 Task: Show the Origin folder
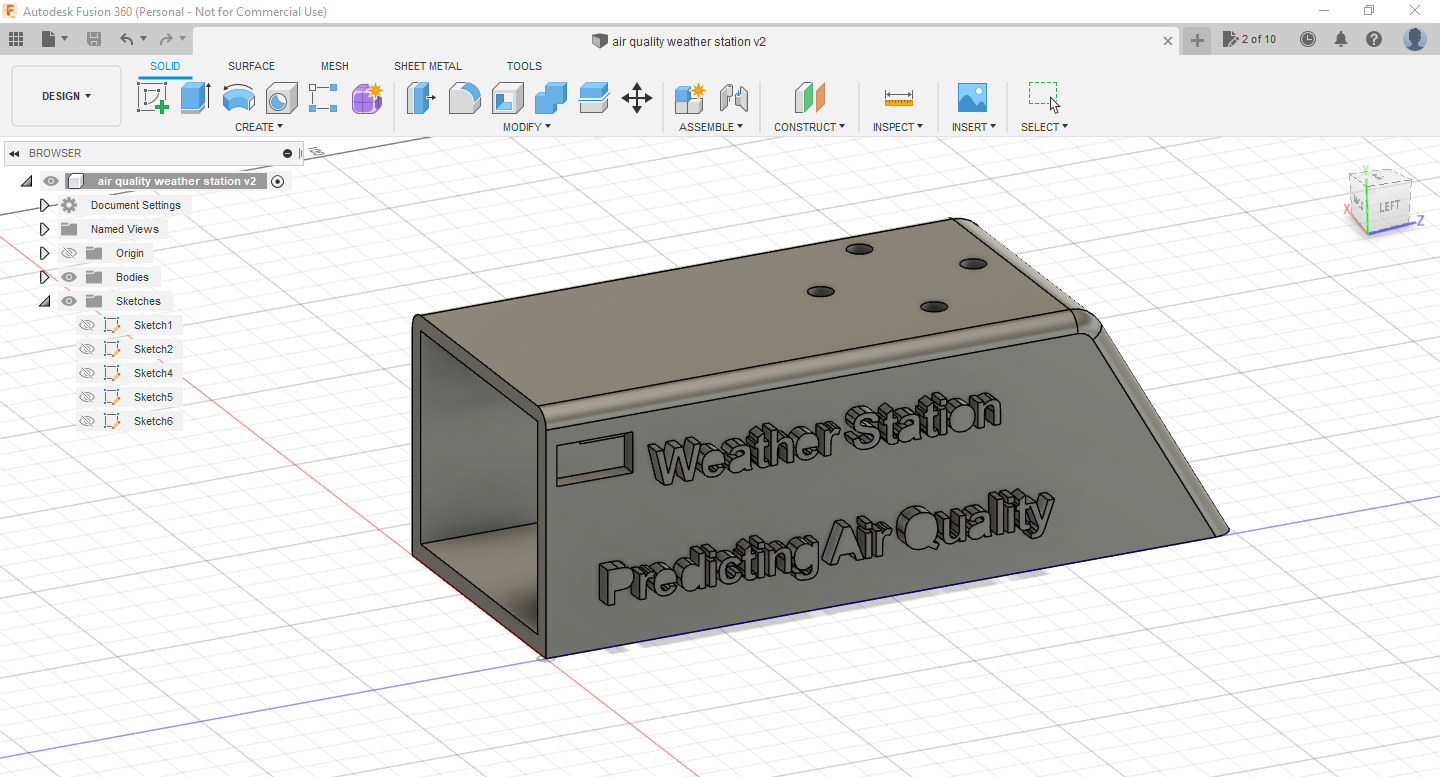(68, 252)
